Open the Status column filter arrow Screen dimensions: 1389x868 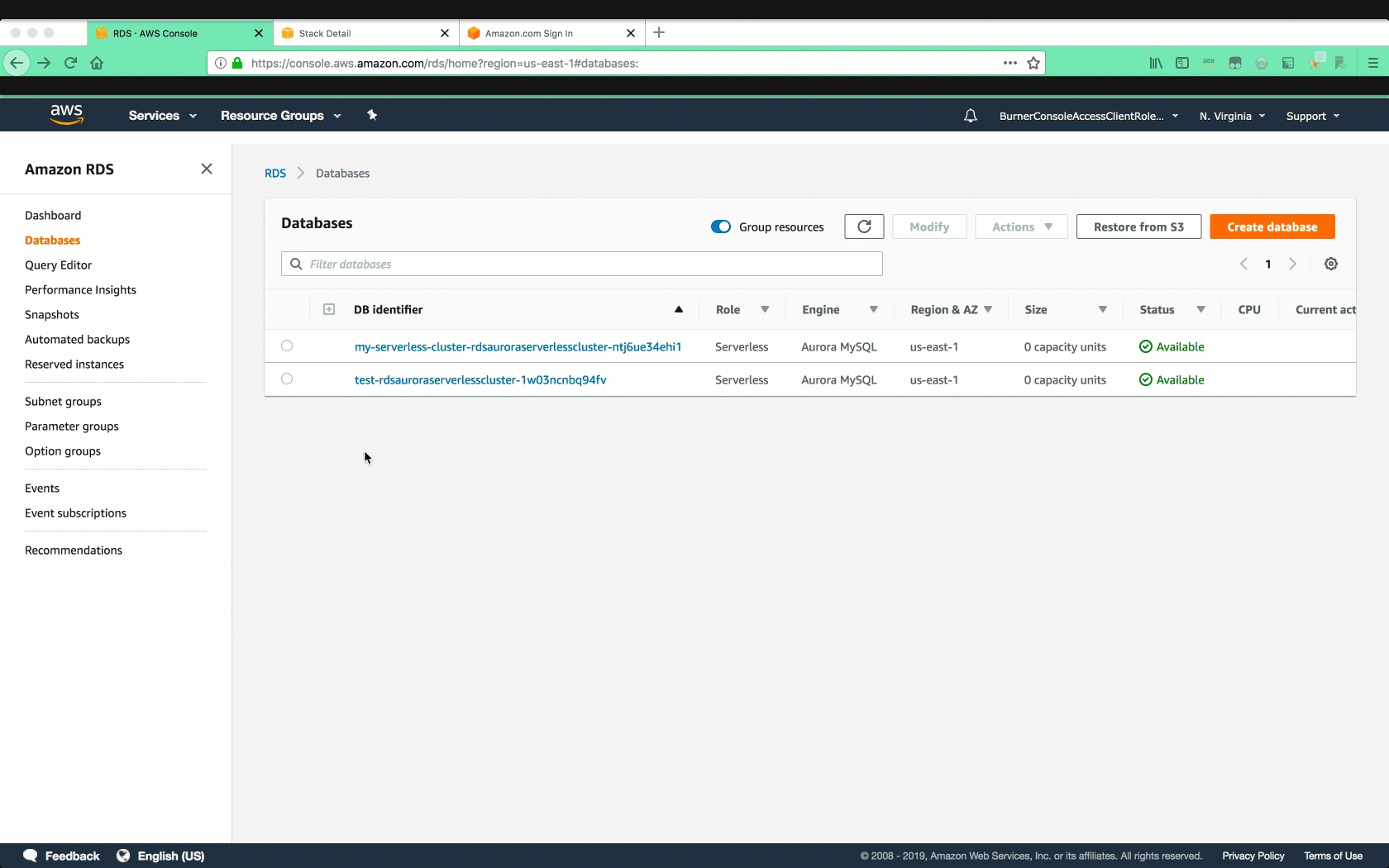pyautogui.click(x=1200, y=309)
